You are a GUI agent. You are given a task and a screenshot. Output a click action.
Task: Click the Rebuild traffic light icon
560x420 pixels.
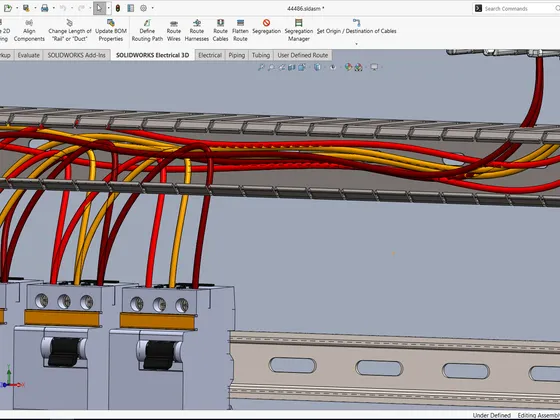tap(118, 8)
